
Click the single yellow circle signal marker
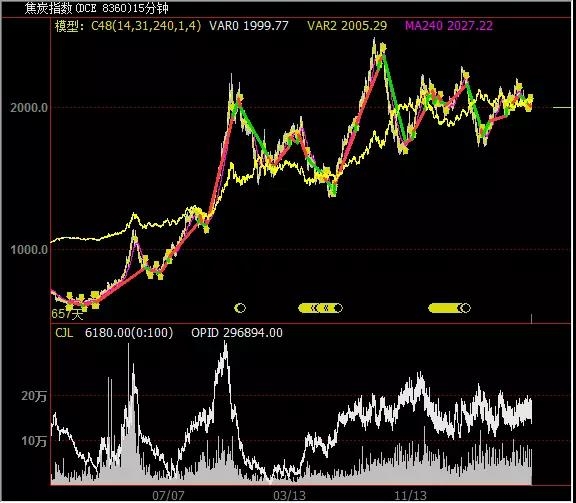coord(240,308)
